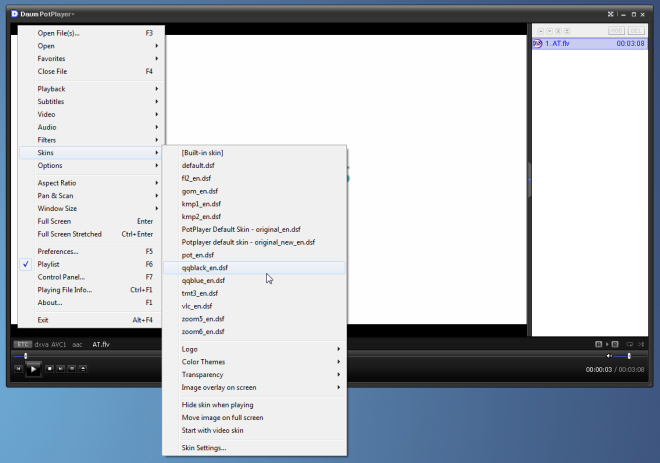Expand the Filters submenu

(x=91, y=140)
